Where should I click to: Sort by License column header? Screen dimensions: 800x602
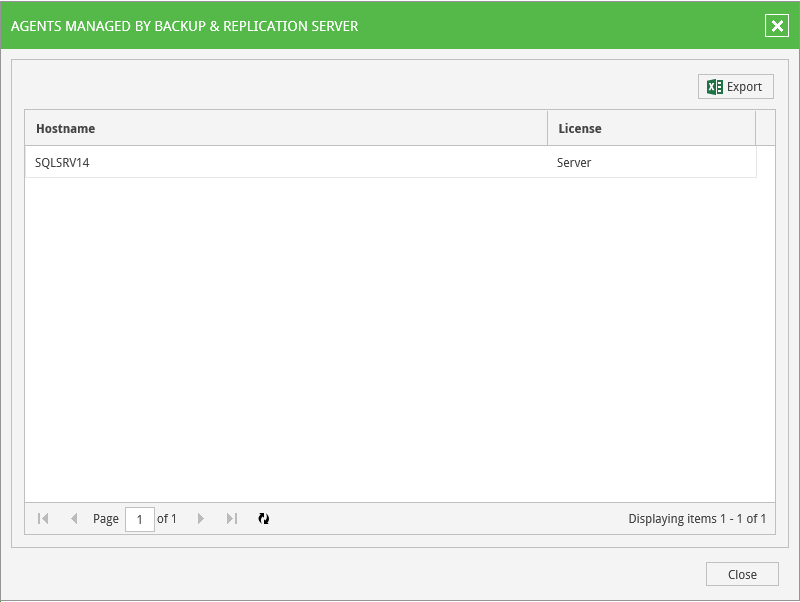pos(652,128)
